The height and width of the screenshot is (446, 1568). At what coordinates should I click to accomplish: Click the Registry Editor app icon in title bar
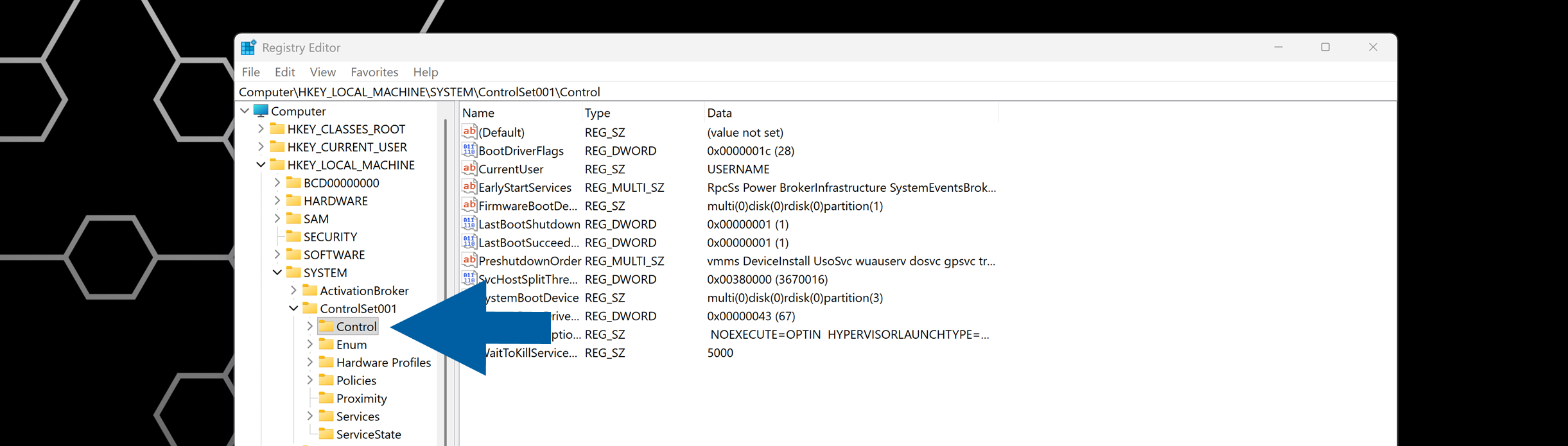(x=248, y=47)
